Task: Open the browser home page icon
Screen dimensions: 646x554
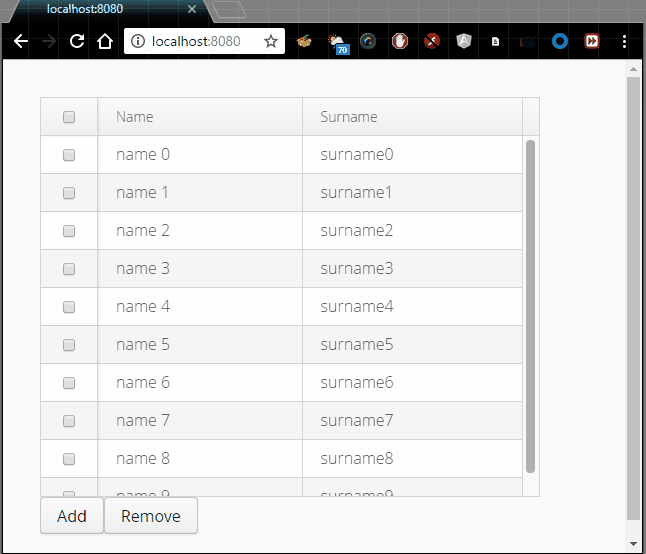Action: 105,41
